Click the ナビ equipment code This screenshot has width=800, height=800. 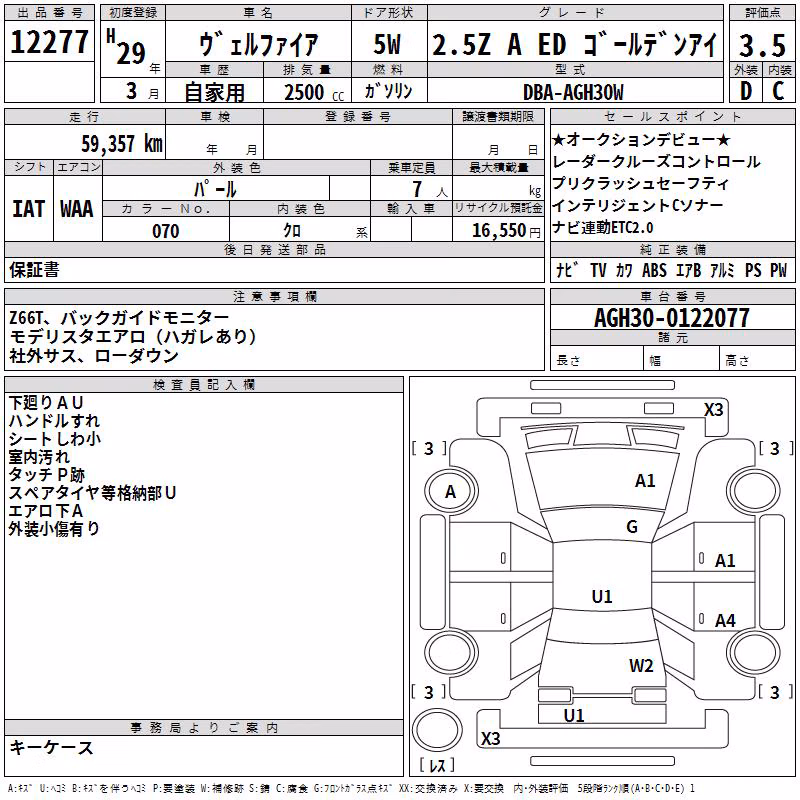pos(567,270)
